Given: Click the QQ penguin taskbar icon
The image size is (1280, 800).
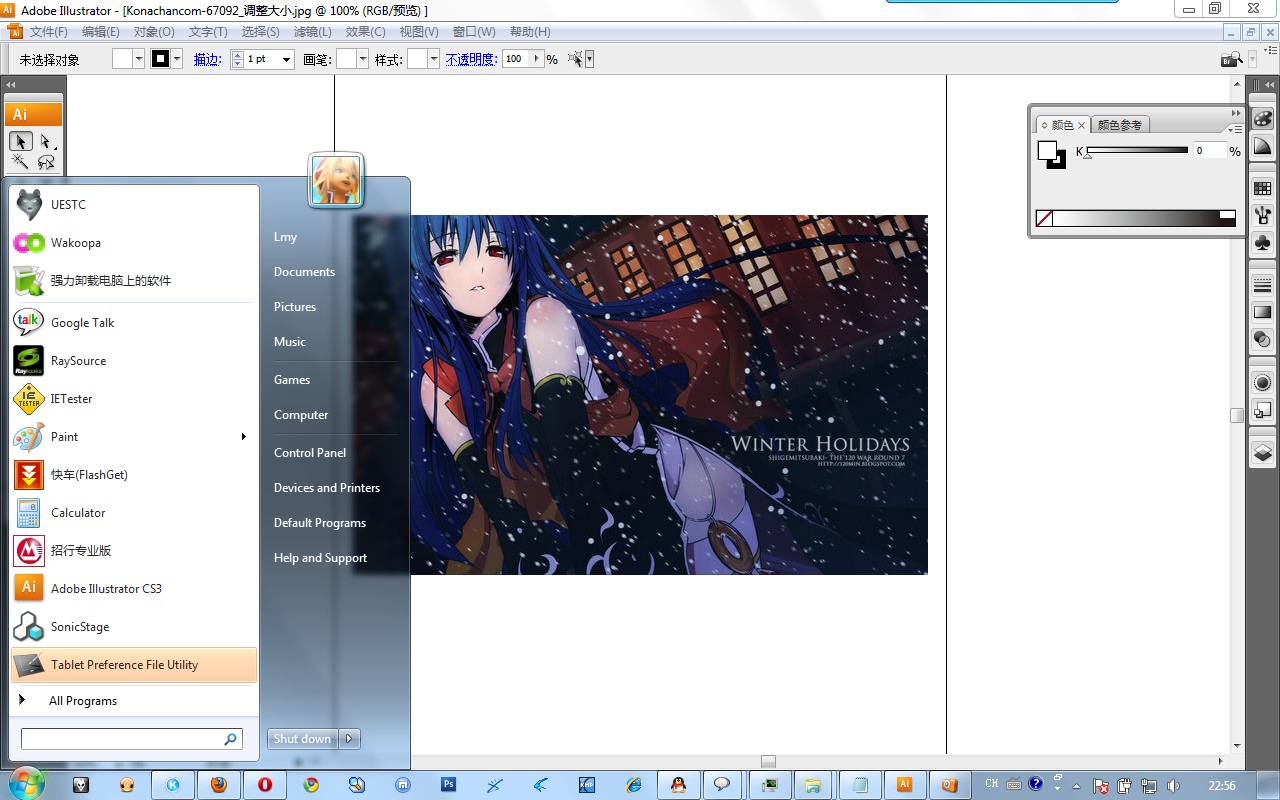Looking at the screenshot, I should (x=679, y=785).
